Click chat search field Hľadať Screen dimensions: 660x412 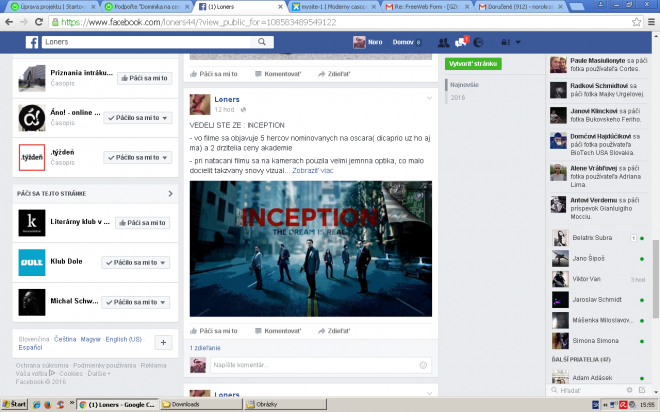point(587,391)
